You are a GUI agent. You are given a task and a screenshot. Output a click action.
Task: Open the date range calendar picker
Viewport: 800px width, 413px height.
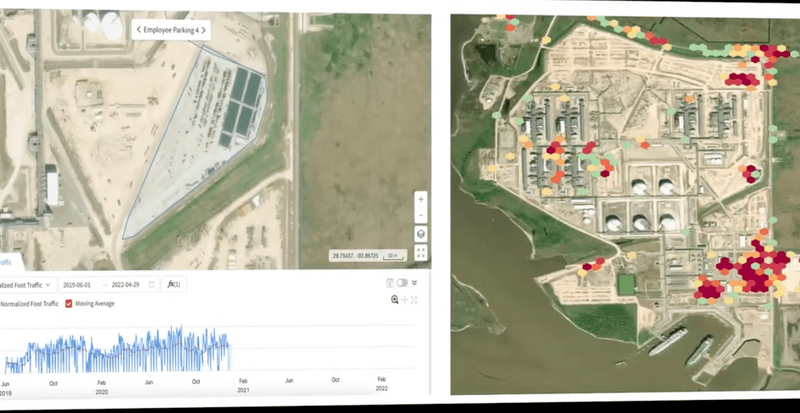(152, 284)
